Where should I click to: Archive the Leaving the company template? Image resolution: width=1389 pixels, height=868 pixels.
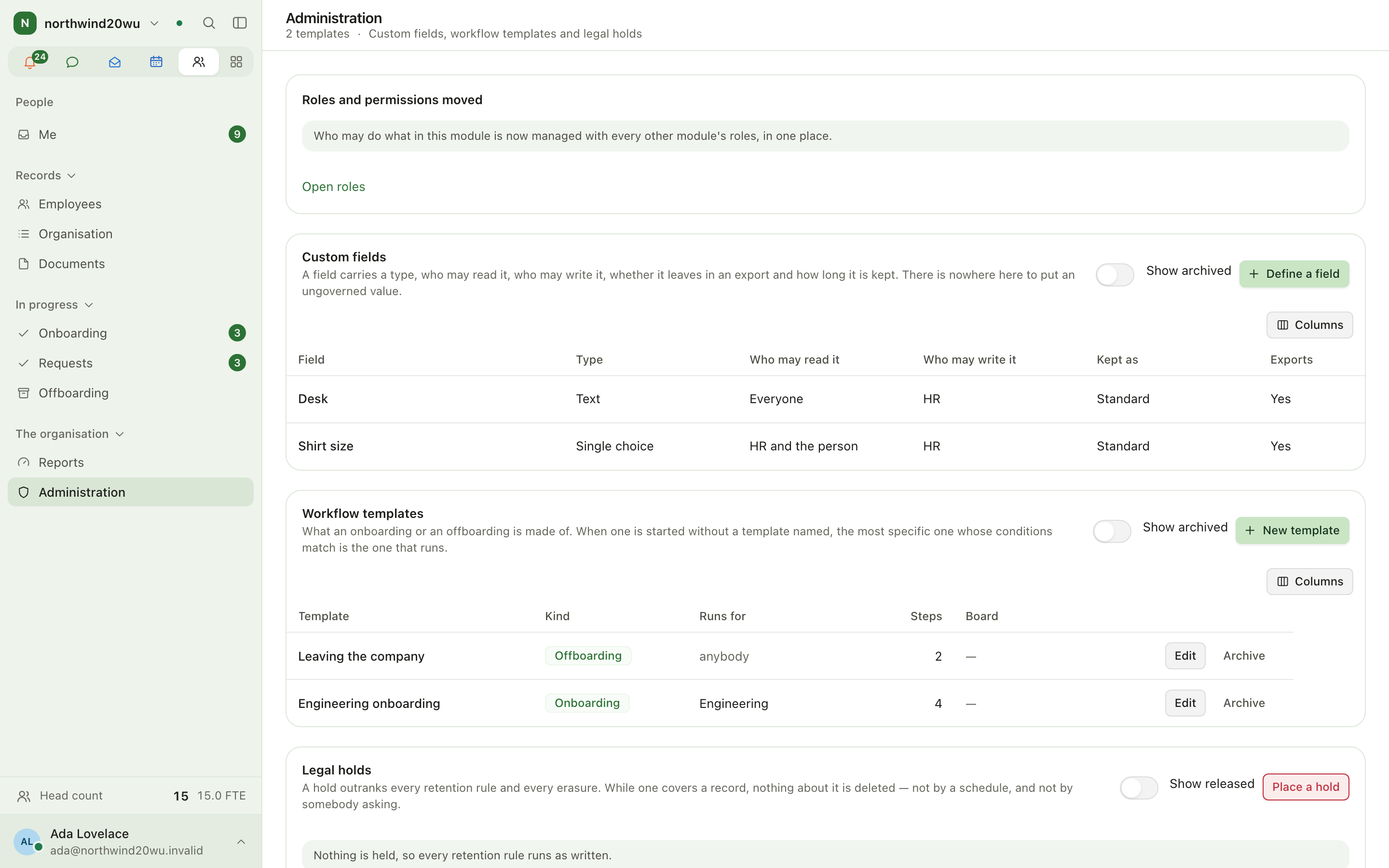1244,656
